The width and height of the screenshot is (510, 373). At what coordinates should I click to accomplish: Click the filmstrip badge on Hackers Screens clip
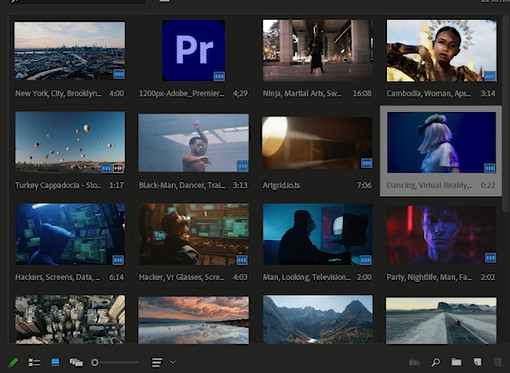pos(118,260)
